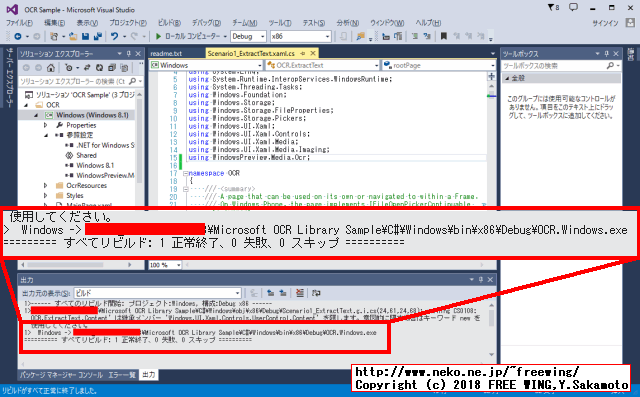The height and width of the screenshot is (397, 640).
Task: Open the ファイル menu
Action: (20, 23)
